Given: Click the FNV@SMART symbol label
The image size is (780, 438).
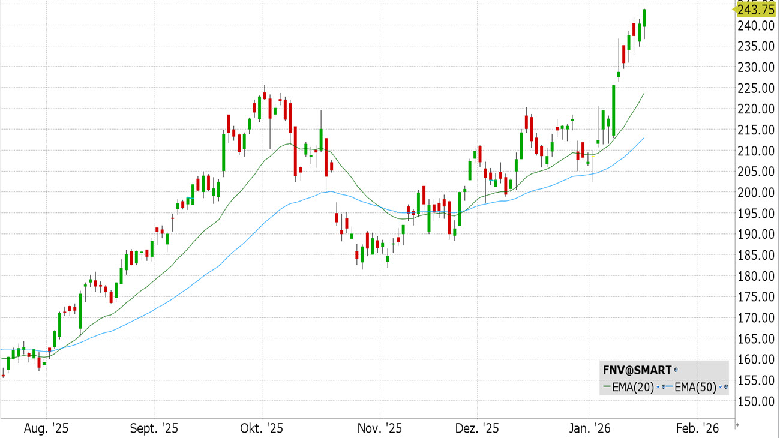Looking at the screenshot, I should click(x=637, y=370).
